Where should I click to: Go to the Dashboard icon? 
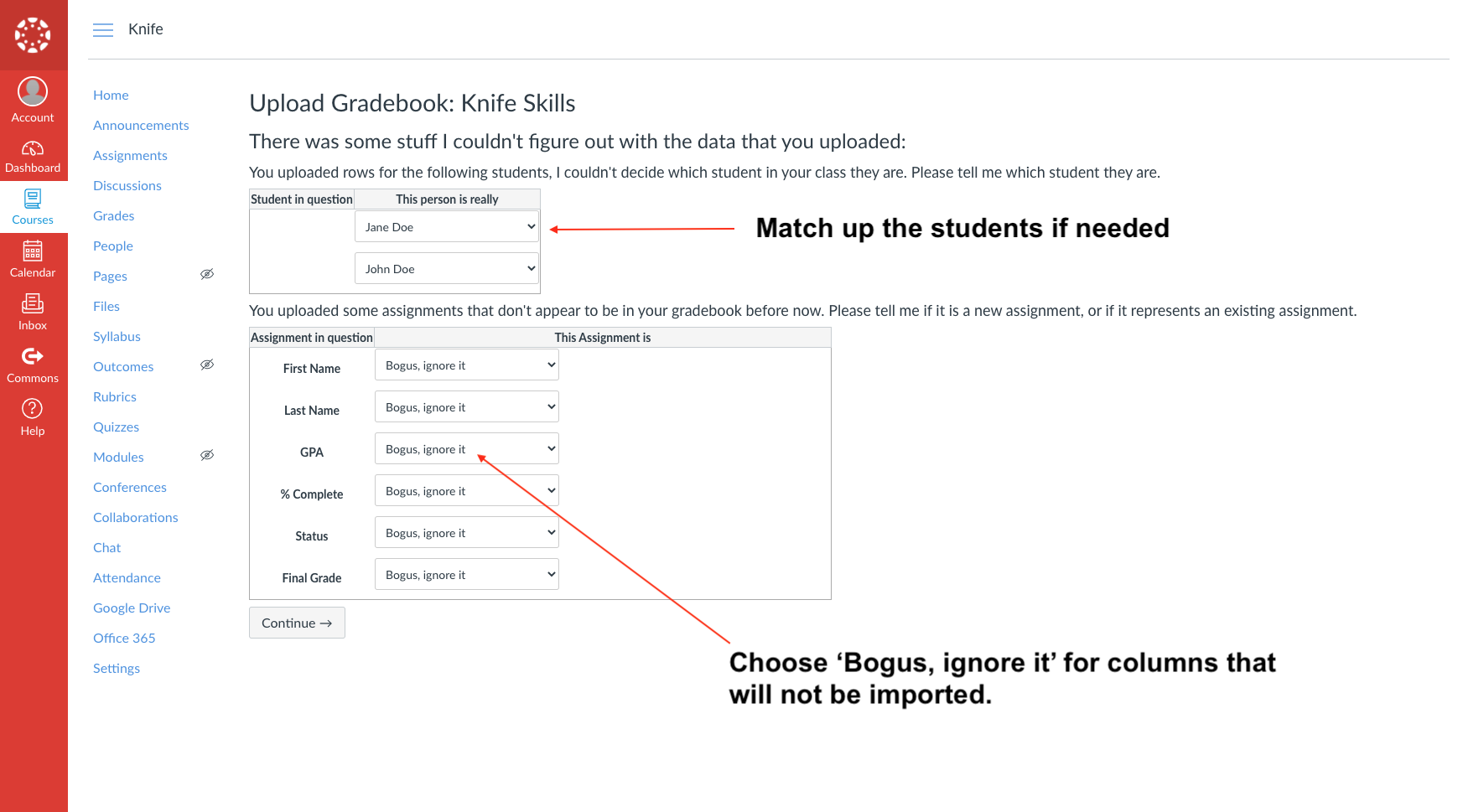[33, 148]
